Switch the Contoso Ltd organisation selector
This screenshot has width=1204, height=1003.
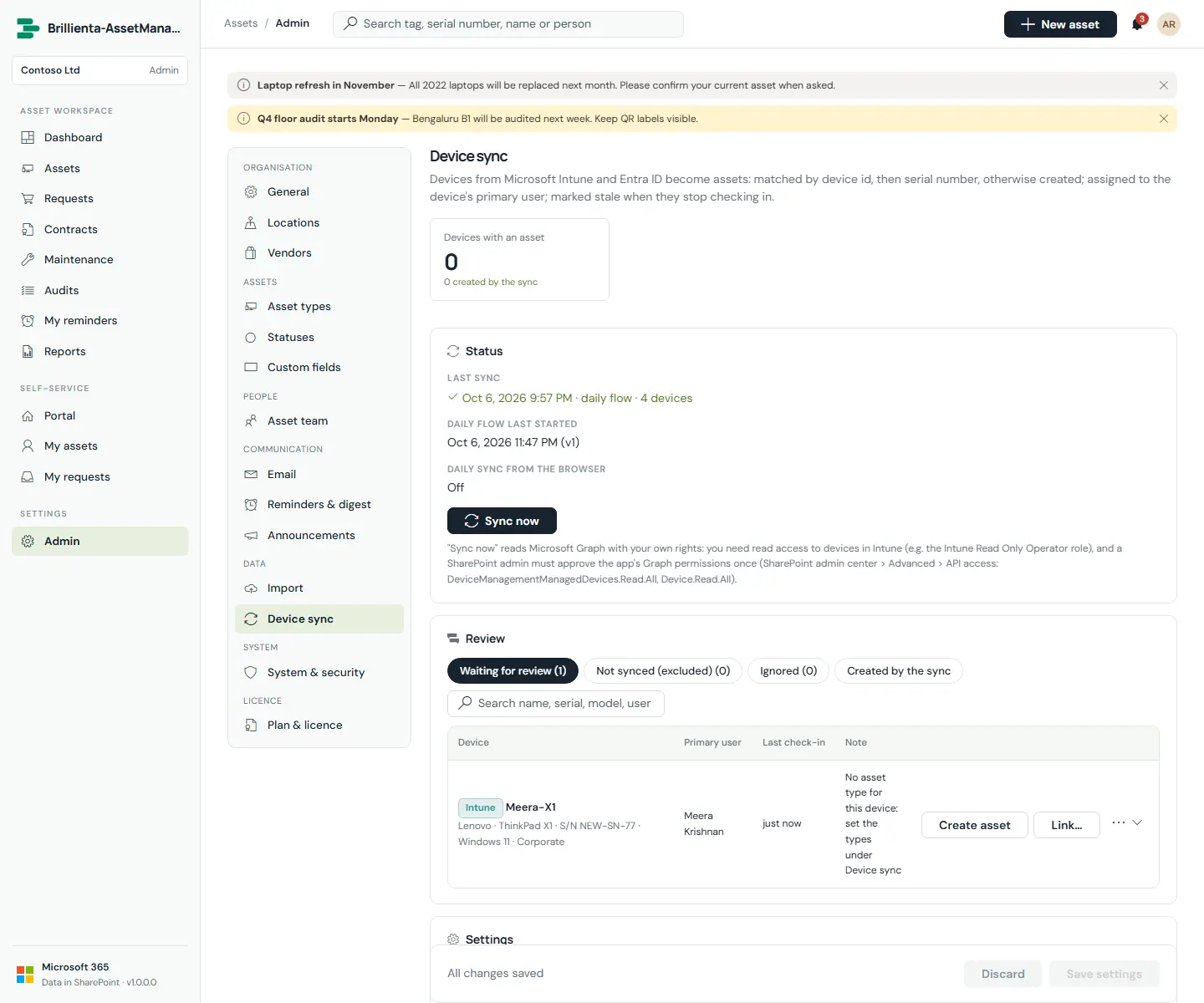[100, 70]
